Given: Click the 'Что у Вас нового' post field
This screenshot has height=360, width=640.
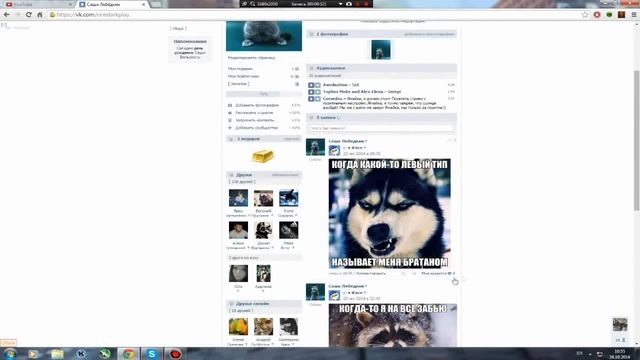Looking at the screenshot, I should point(381,128).
